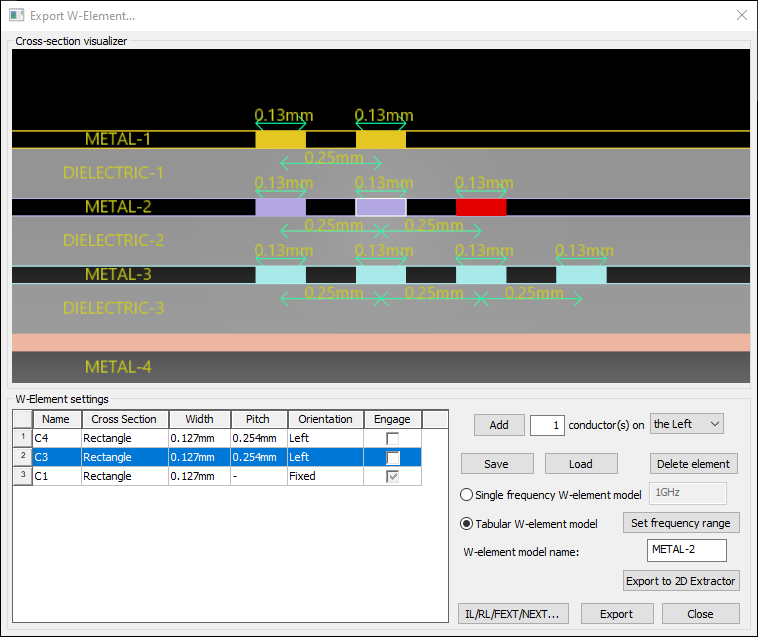Click the leftmost cyan conductor on METAL-3
758x637 pixels.
click(280, 274)
